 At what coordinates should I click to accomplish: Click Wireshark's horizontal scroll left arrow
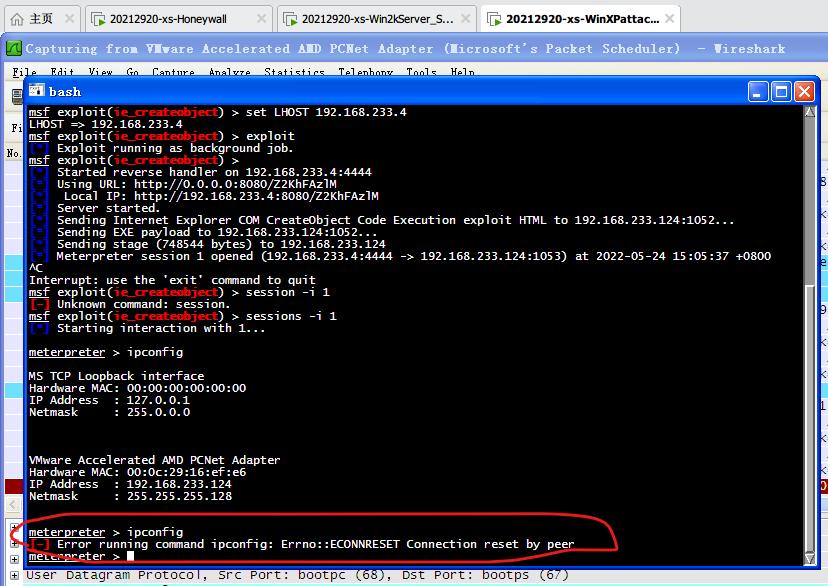13,505
